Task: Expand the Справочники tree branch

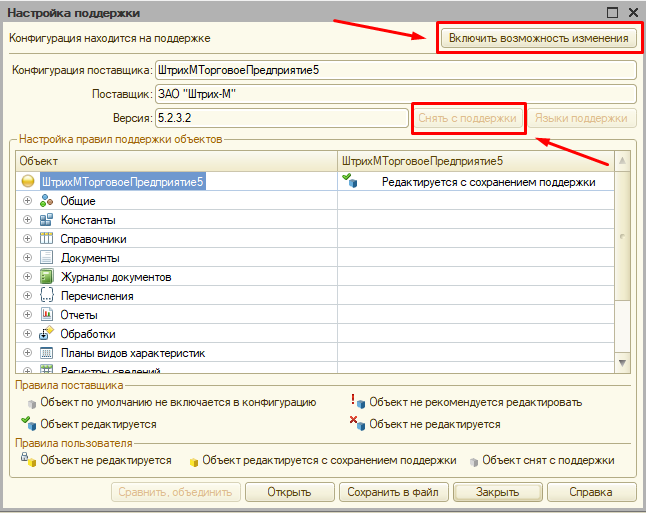Action: tap(27, 239)
